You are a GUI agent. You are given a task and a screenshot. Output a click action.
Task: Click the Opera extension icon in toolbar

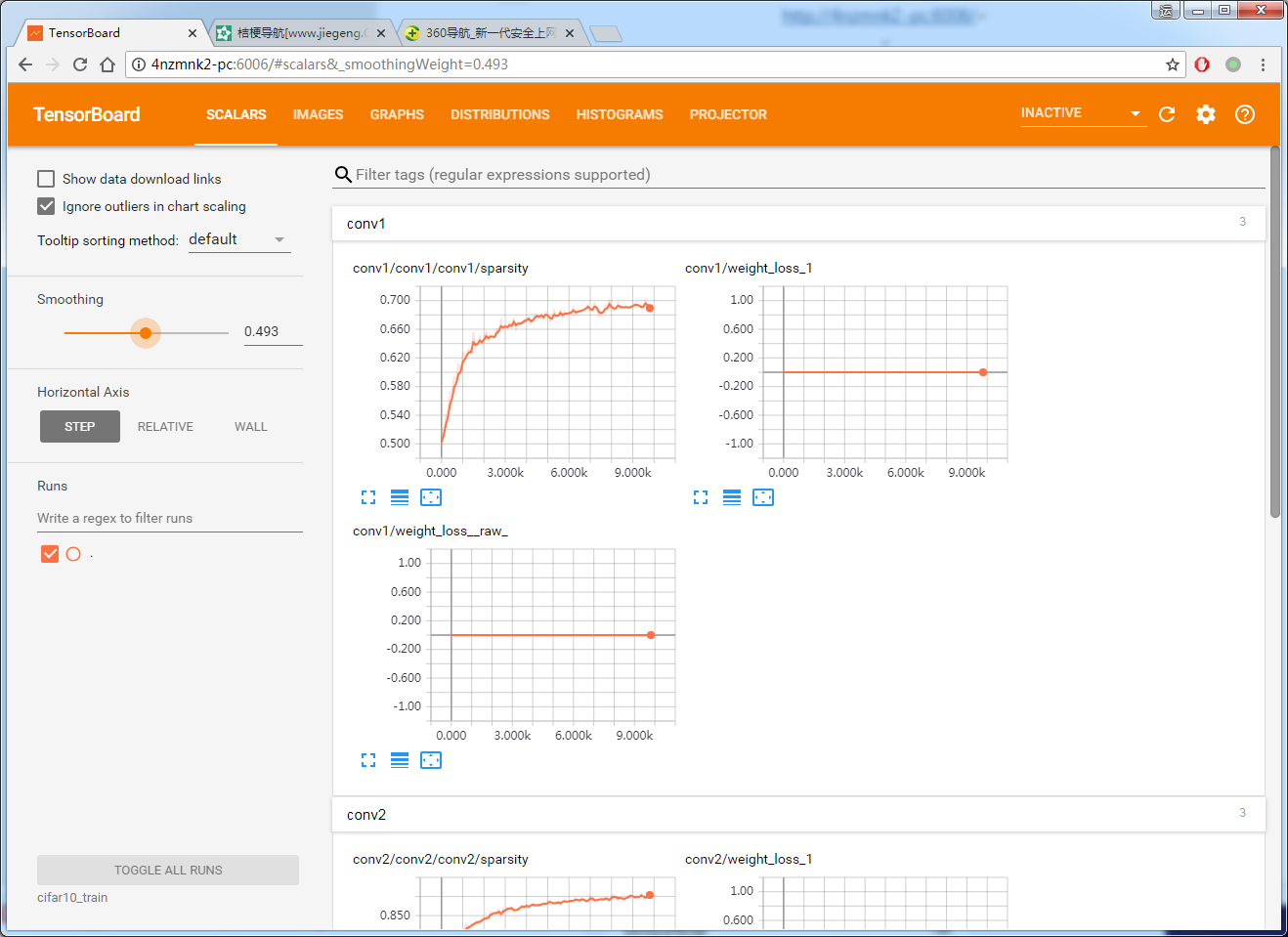tap(1202, 64)
